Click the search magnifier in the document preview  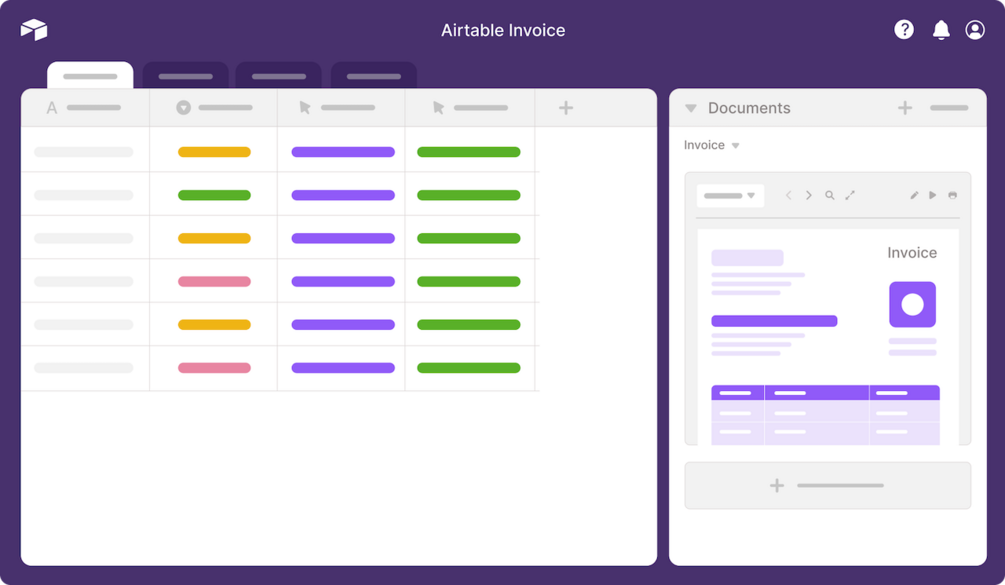click(830, 195)
